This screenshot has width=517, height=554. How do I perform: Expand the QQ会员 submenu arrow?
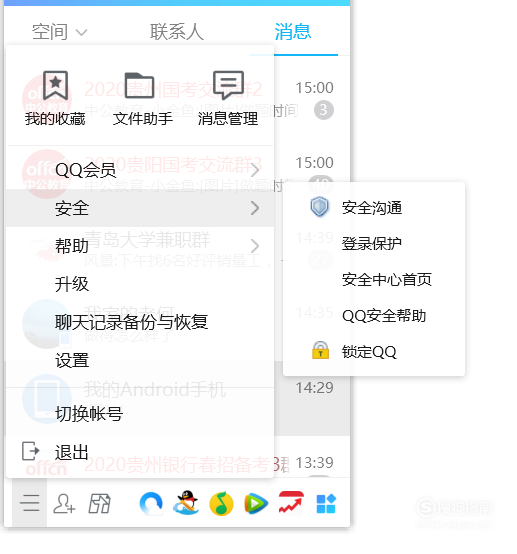pos(255,170)
